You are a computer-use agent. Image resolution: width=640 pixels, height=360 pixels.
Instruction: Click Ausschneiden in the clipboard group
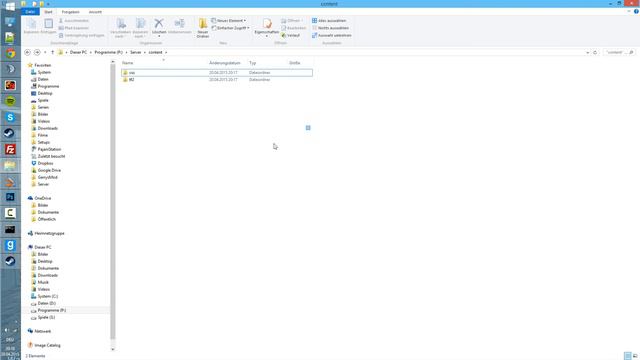point(74,20)
